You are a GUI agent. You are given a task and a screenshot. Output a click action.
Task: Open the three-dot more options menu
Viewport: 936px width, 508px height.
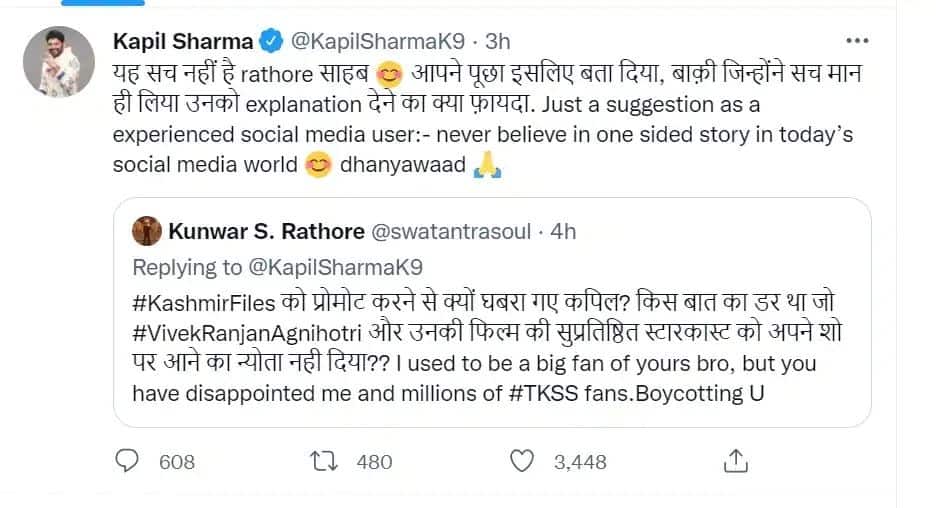click(x=857, y=41)
